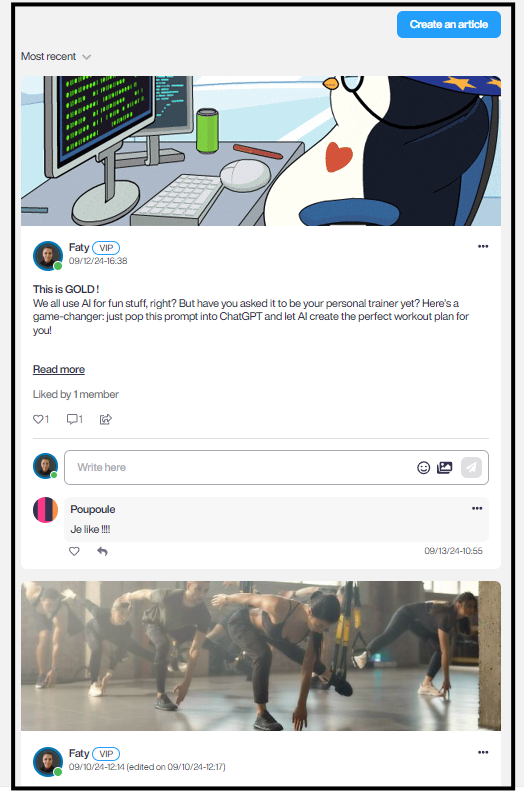Share the post using the share icon
Screen dimensions: 524x791
[x=105, y=419]
